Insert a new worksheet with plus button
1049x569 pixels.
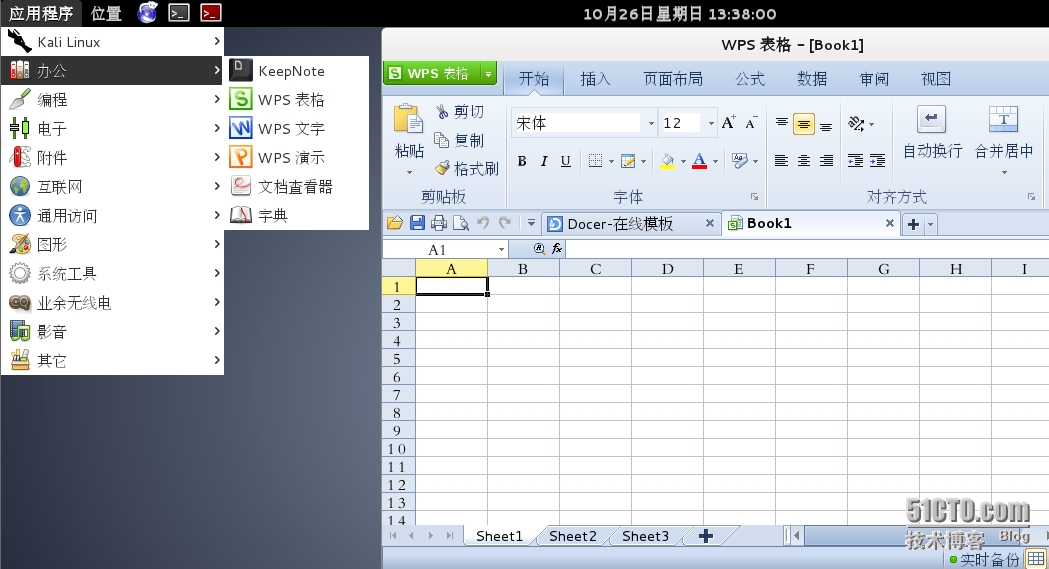pyautogui.click(x=706, y=536)
